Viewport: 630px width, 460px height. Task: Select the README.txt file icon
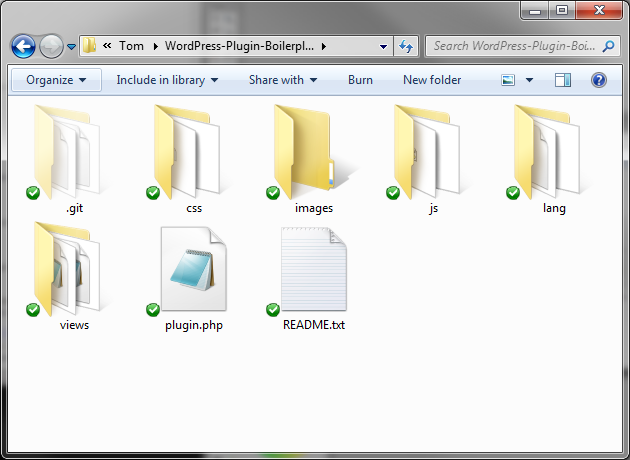point(313,269)
